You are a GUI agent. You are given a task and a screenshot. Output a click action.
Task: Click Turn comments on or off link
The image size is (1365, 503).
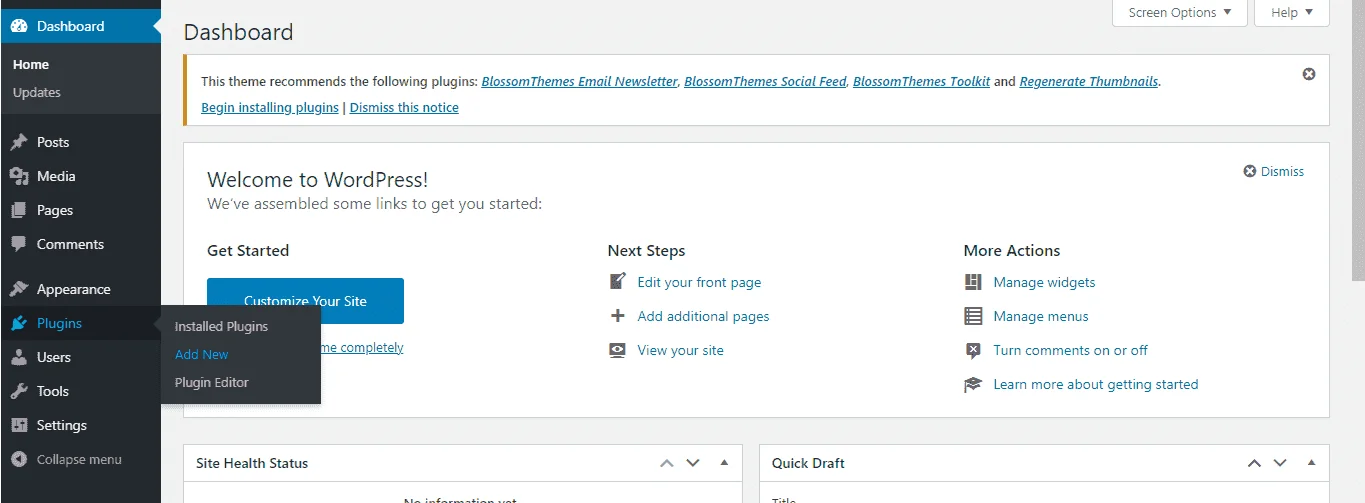[1071, 350]
